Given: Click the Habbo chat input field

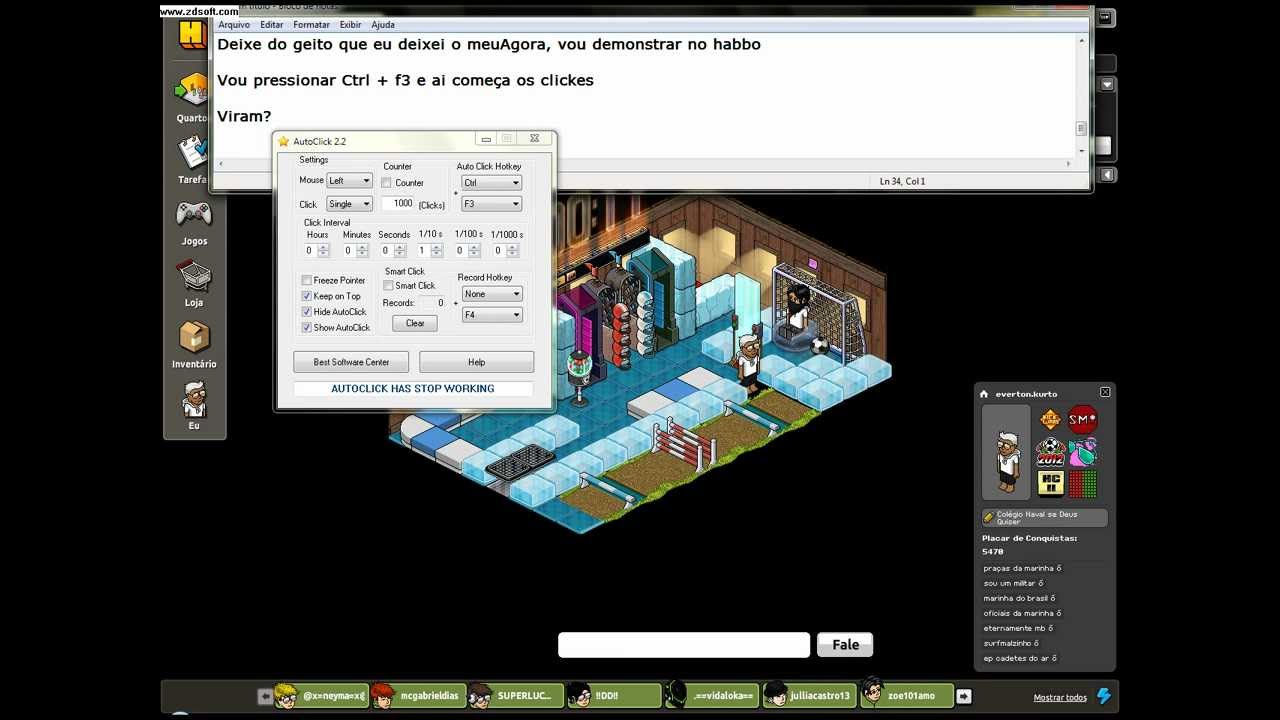Looking at the screenshot, I should click(684, 645).
